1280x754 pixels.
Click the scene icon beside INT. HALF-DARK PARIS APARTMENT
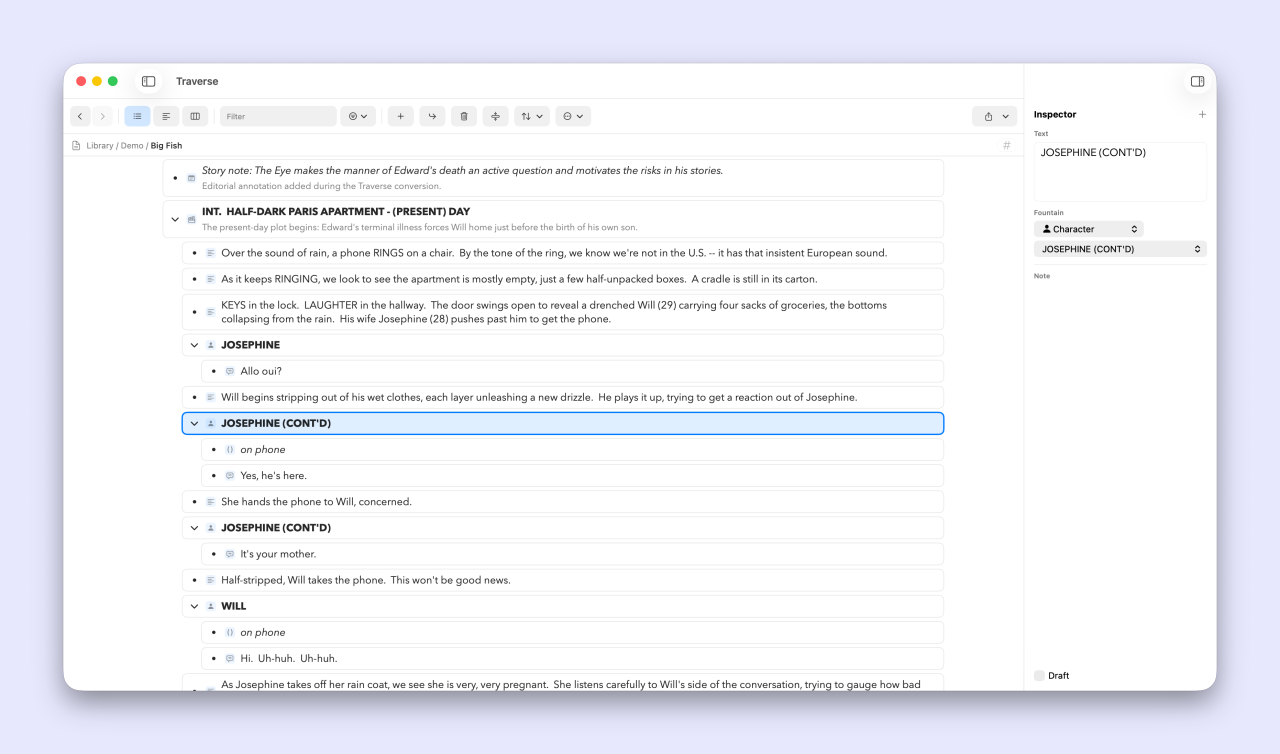point(191,219)
